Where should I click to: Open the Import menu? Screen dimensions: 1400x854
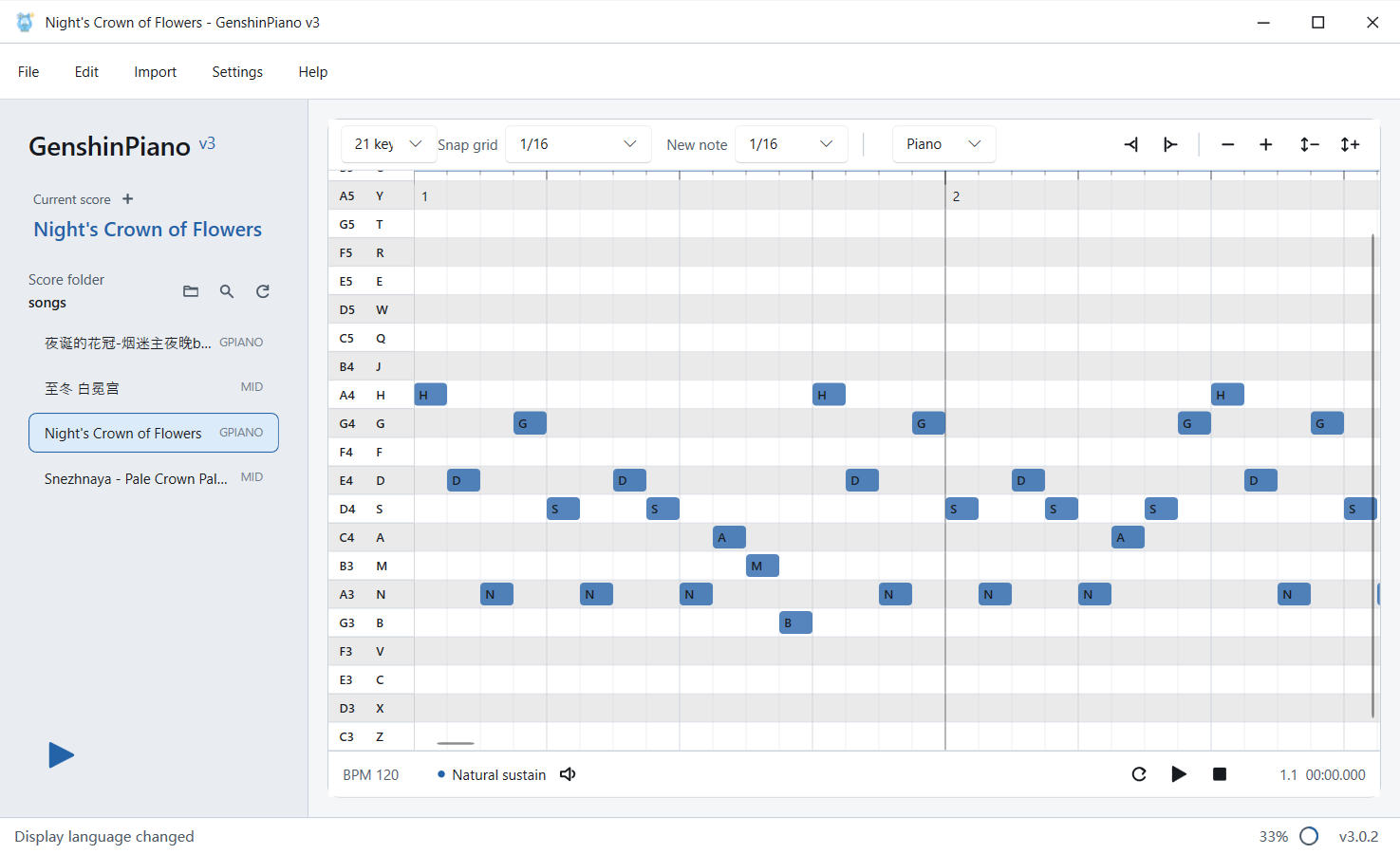pos(155,72)
